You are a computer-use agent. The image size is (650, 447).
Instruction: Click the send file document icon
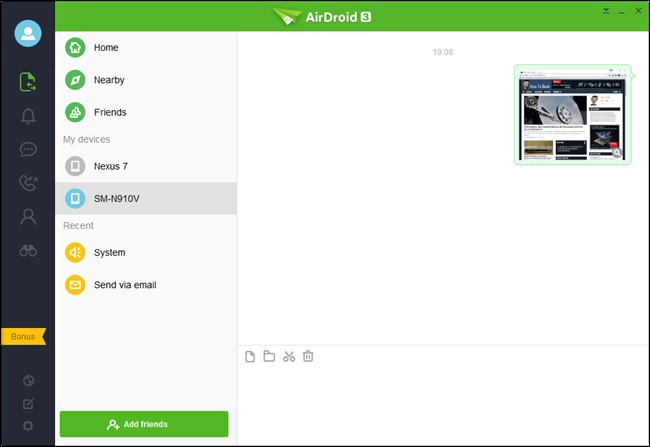coord(250,357)
